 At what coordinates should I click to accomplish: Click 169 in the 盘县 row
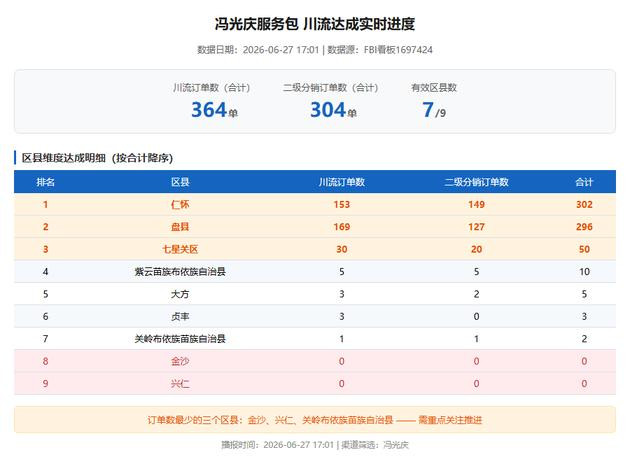pyautogui.click(x=342, y=227)
